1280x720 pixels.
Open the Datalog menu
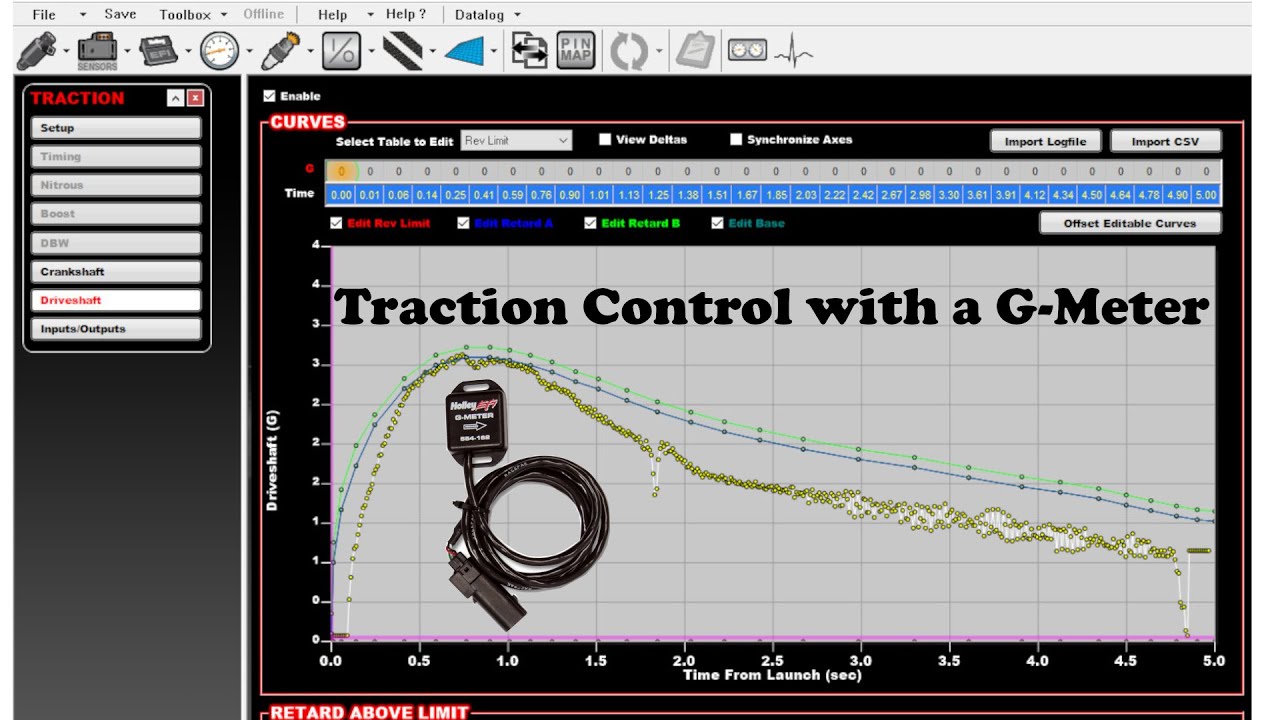480,15
